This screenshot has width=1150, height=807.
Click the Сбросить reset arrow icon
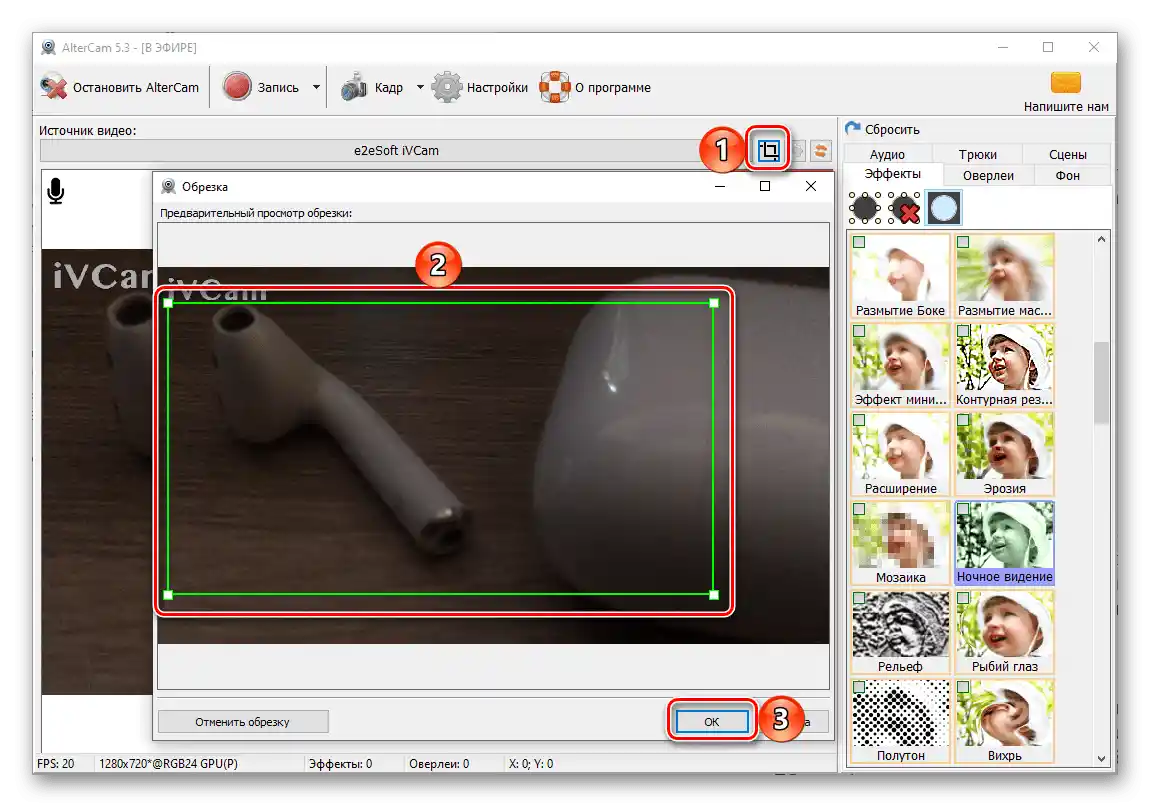tap(852, 128)
